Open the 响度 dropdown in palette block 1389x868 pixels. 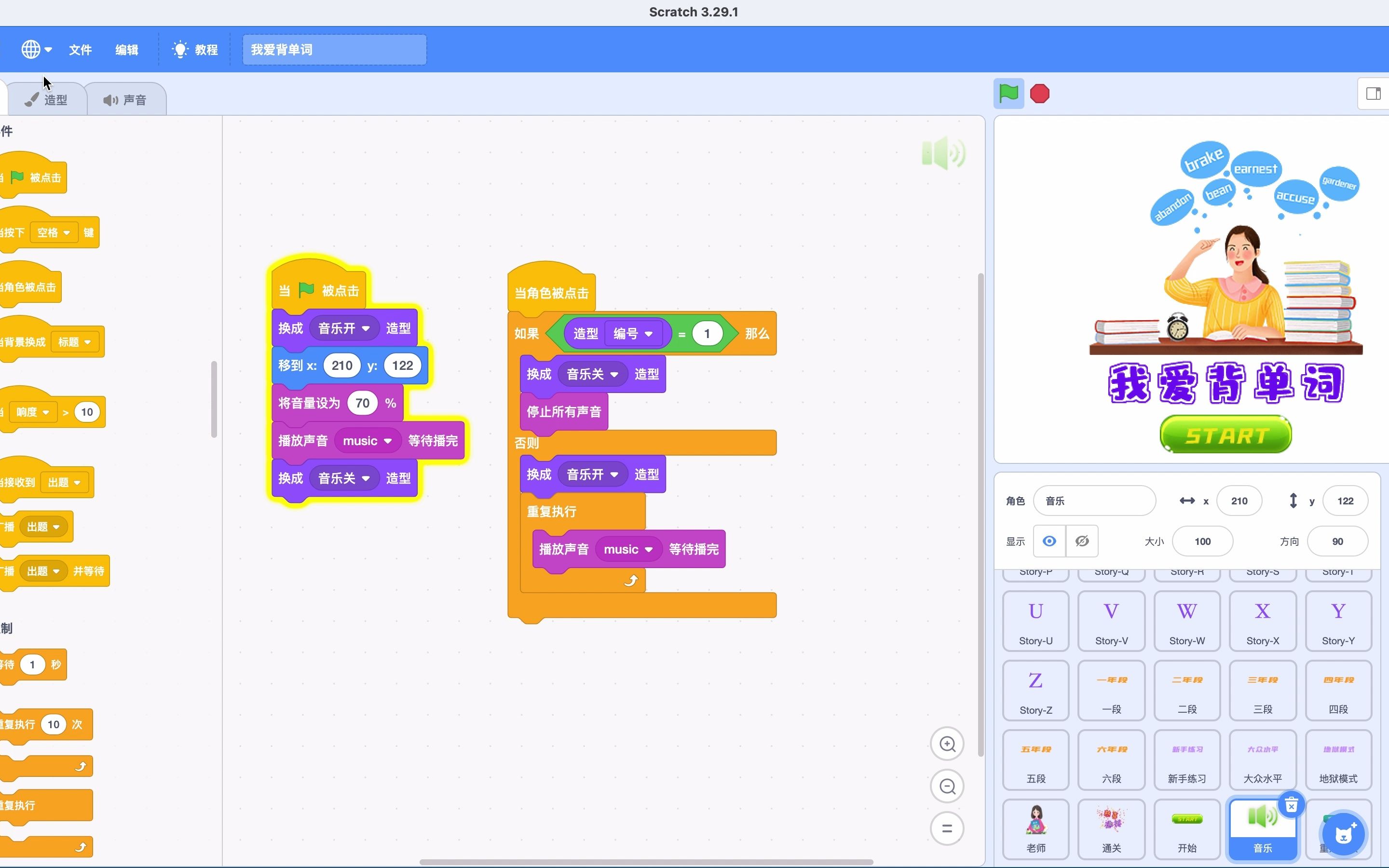click(x=33, y=412)
